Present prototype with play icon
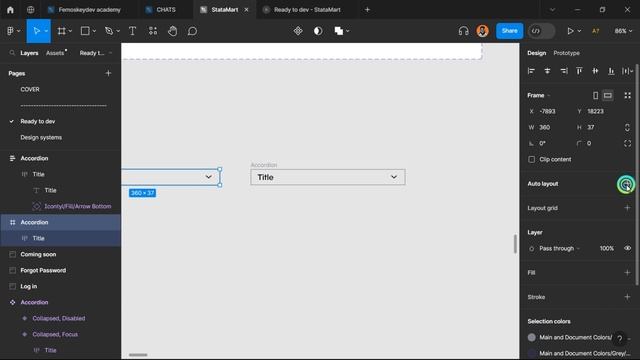 [x=570, y=31]
